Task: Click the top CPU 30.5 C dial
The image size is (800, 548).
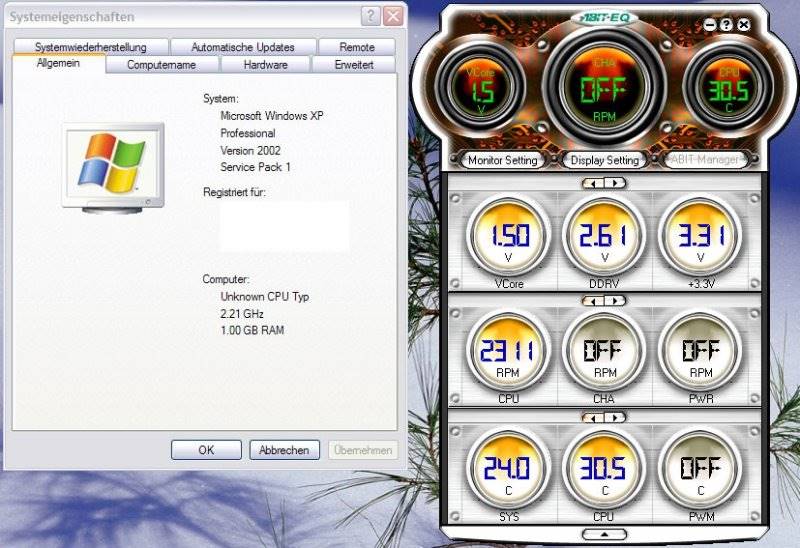Action: [728, 90]
